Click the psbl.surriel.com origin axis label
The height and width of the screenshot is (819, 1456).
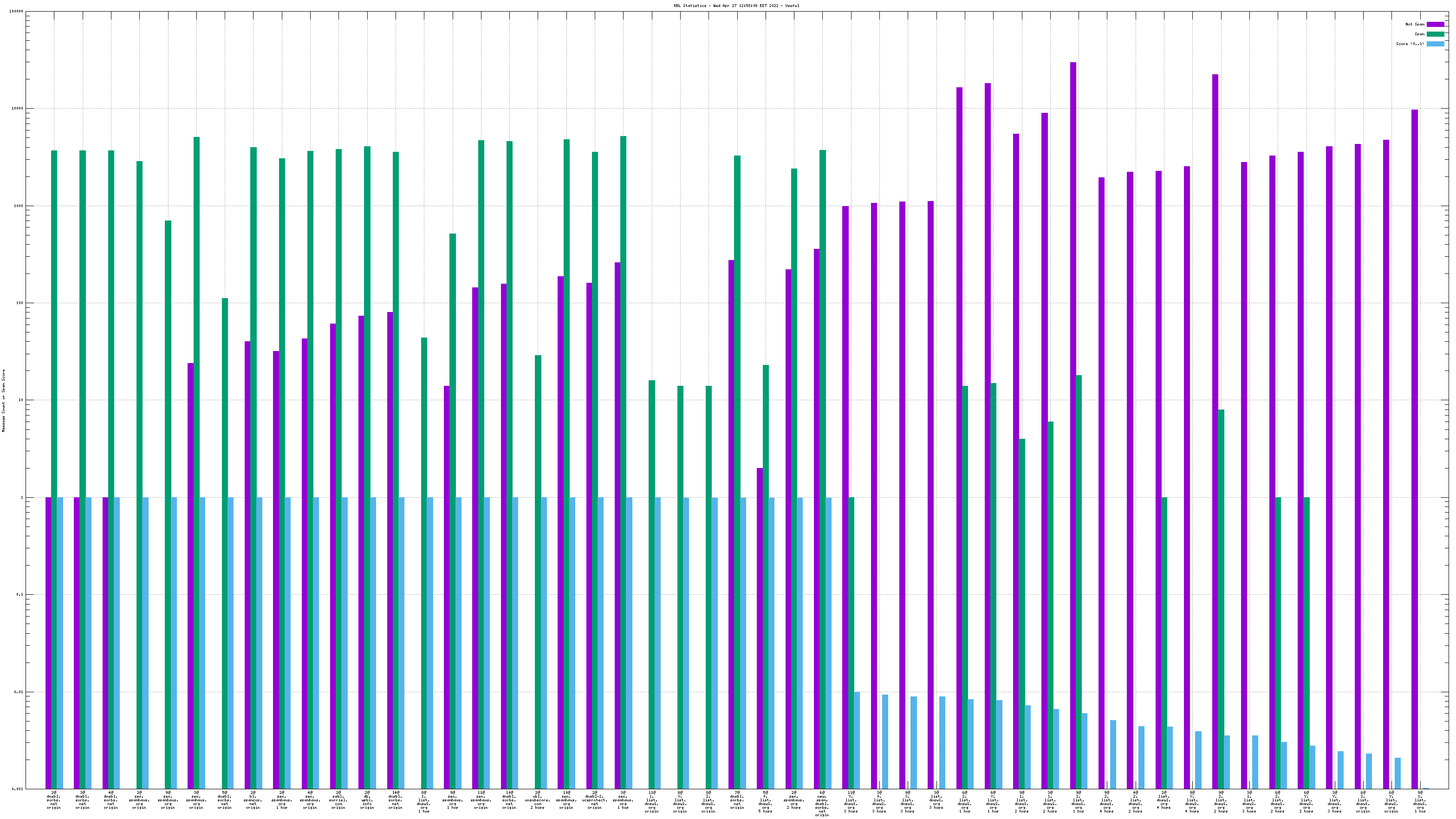tap(338, 800)
